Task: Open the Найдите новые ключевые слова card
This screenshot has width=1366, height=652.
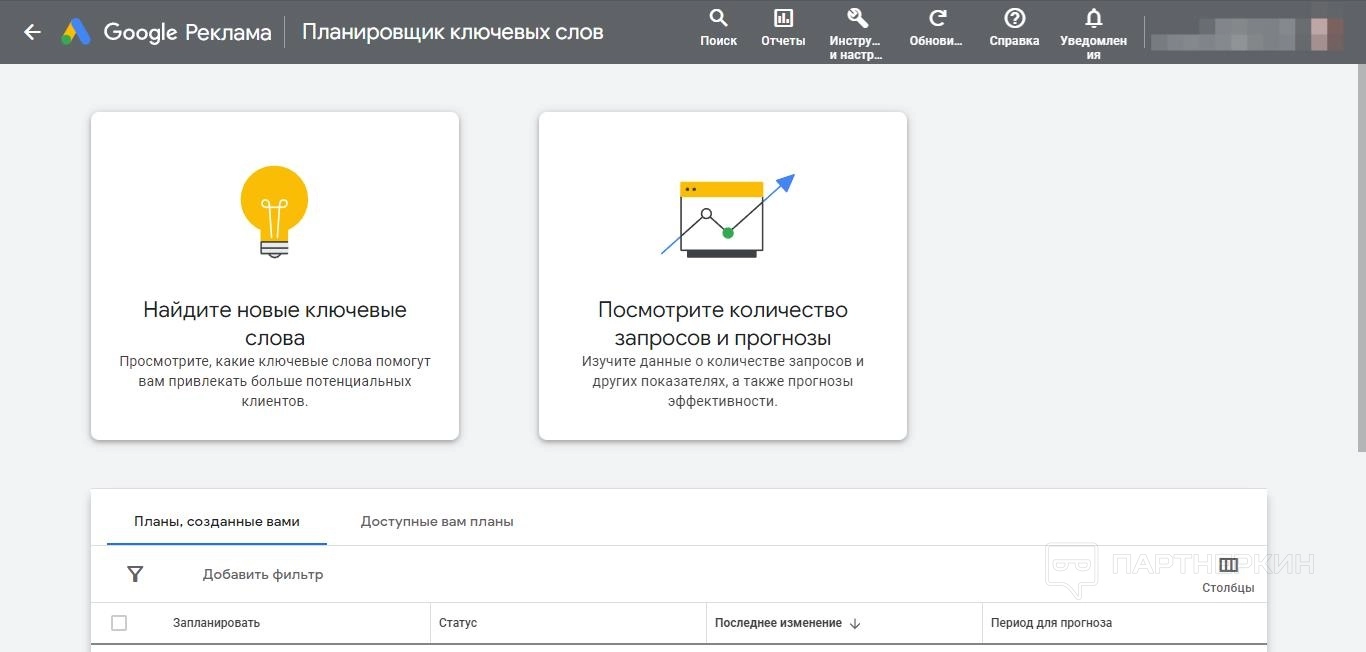Action: (x=275, y=276)
